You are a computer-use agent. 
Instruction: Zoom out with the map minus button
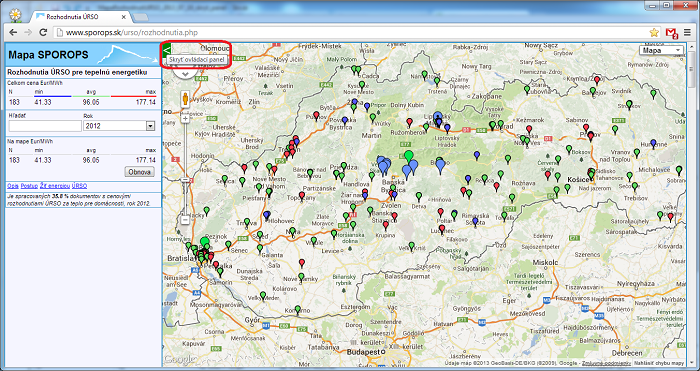click(x=186, y=220)
